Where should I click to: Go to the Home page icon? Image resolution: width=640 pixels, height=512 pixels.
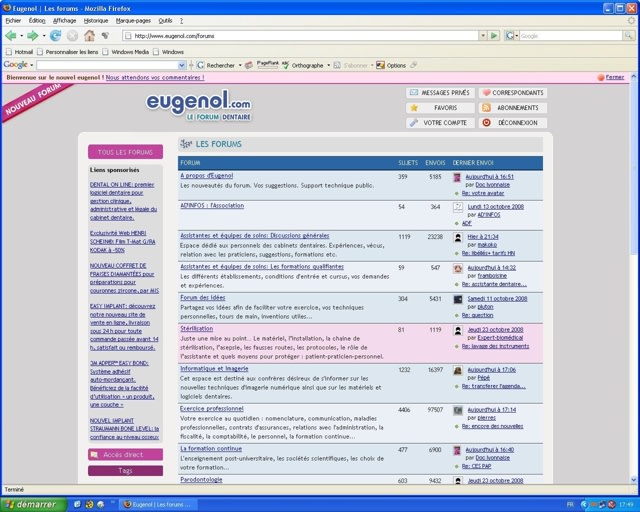point(89,35)
